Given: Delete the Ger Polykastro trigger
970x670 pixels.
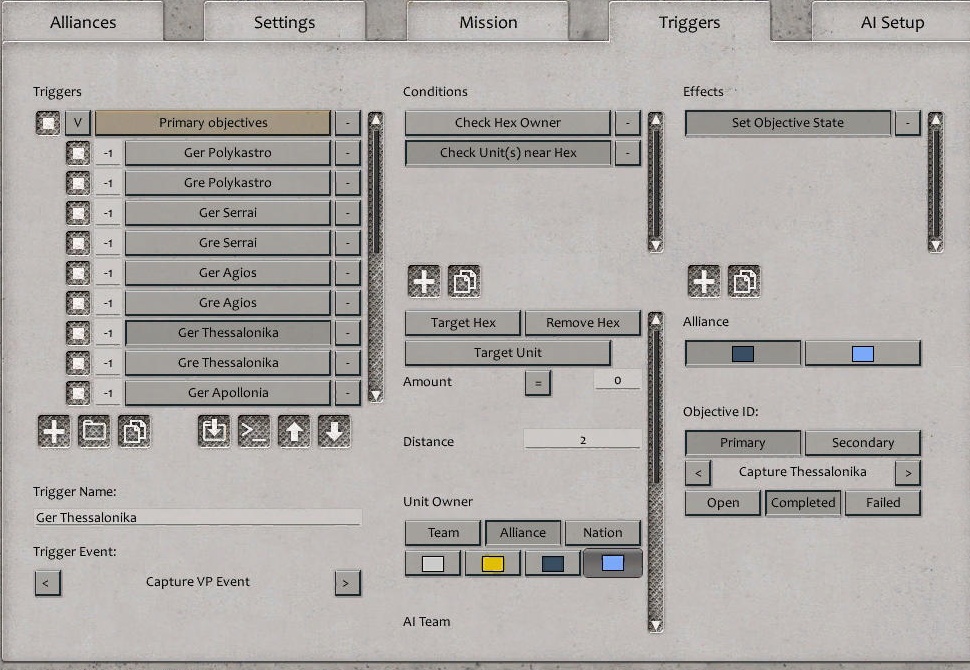Looking at the screenshot, I should 348,153.
